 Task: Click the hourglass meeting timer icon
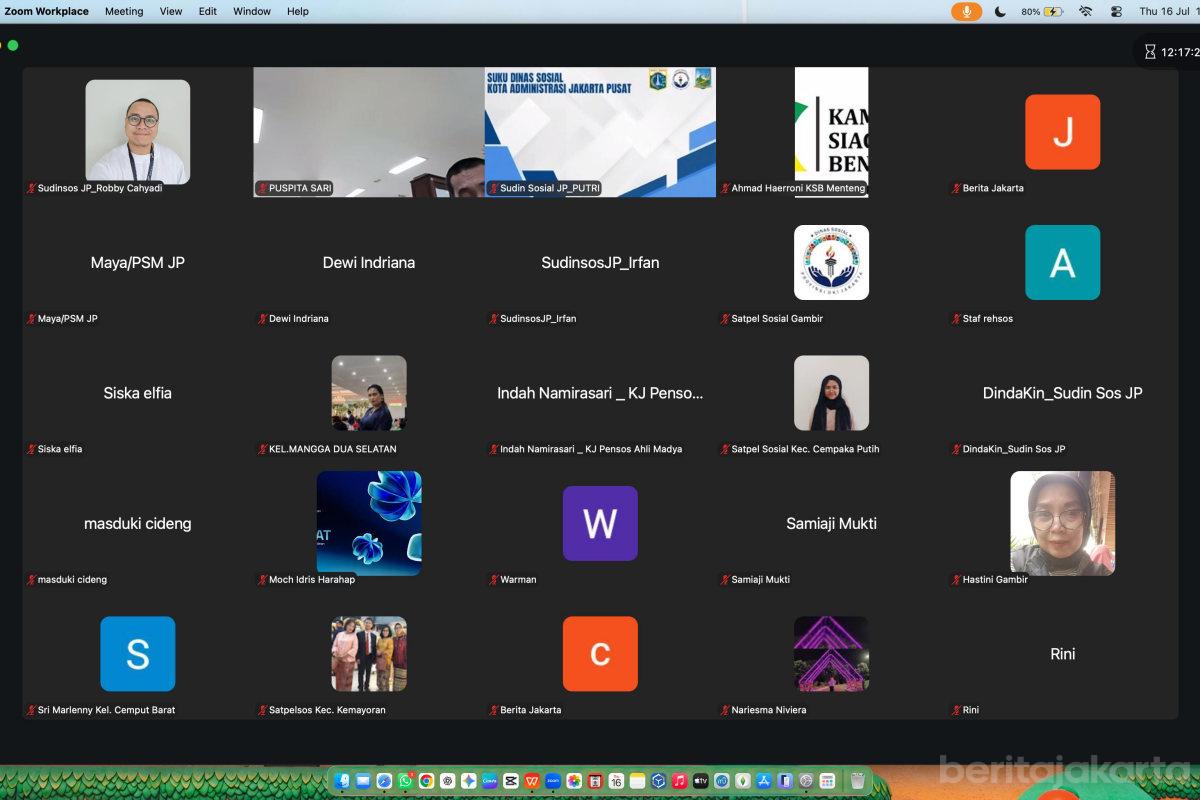[1151, 51]
